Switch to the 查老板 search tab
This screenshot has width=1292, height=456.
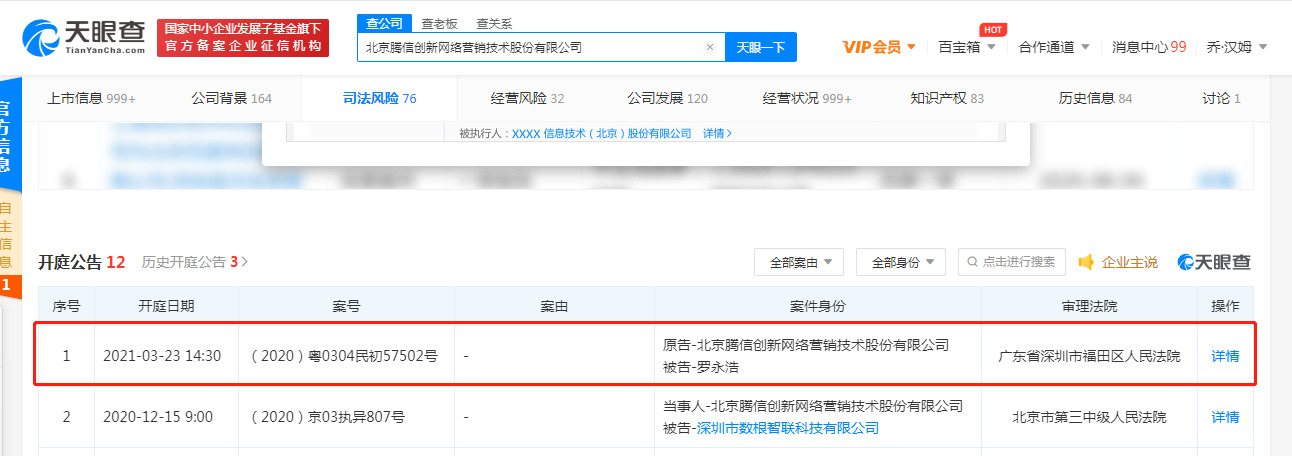[437, 23]
